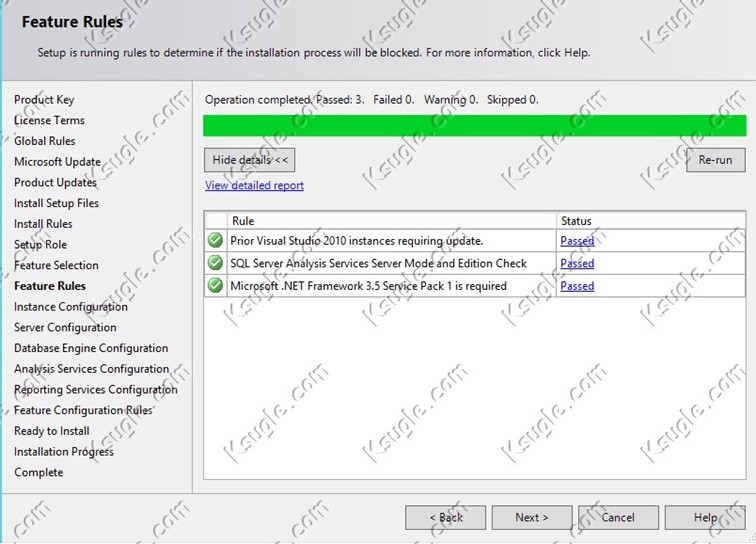Open Passed status for Analysis Services Server Mode rule
The image size is (756, 544).
pyautogui.click(x=577, y=263)
